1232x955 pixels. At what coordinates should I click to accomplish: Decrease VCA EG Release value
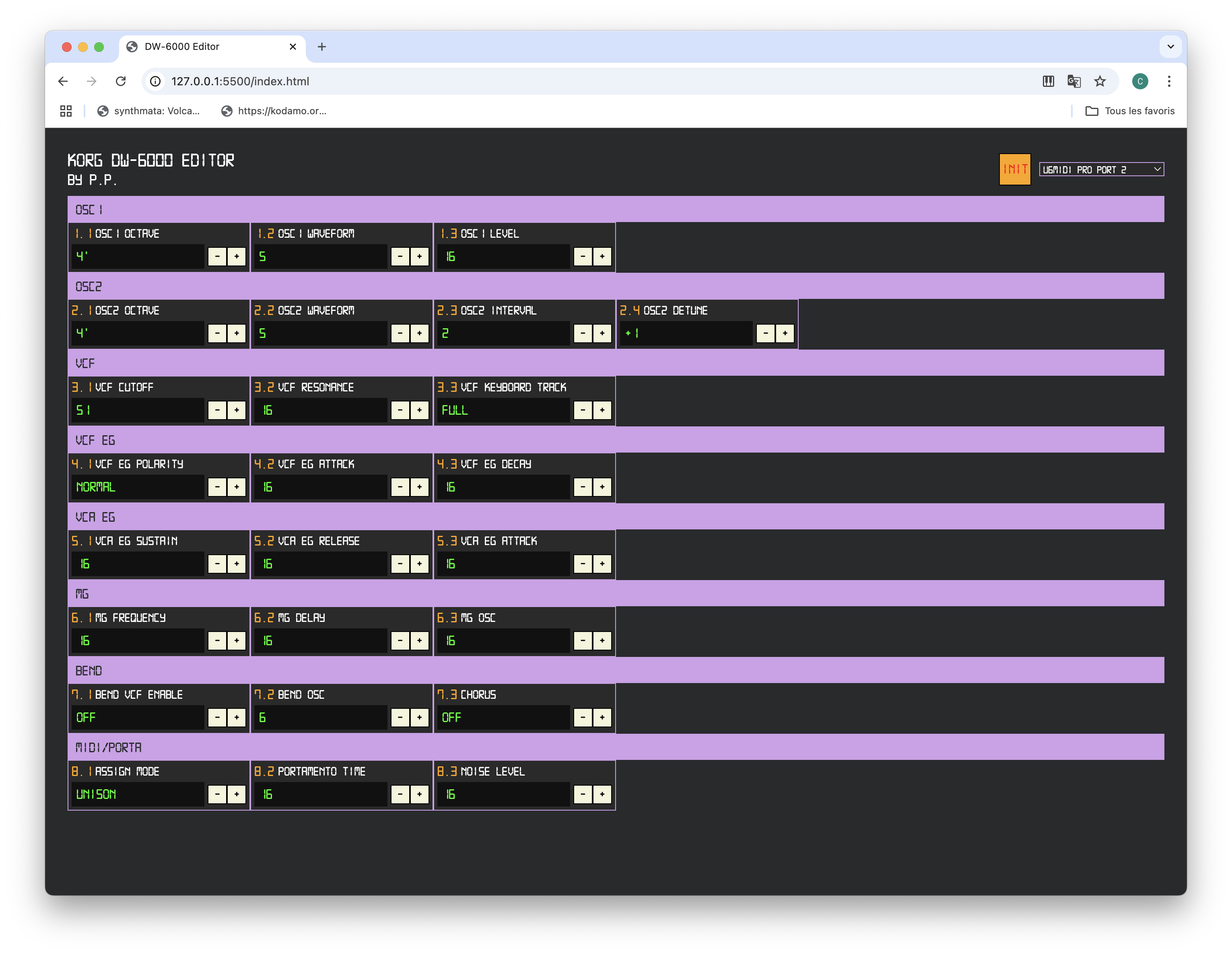tap(400, 564)
